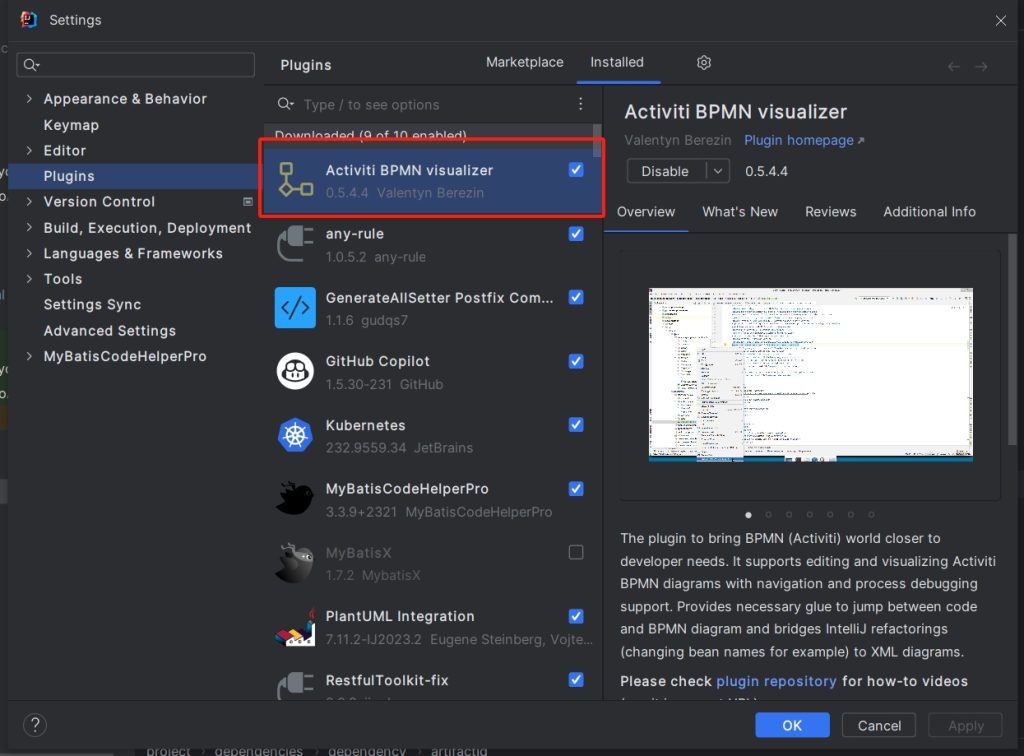The image size is (1024, 756).
Task: Select the second screenshot carousel dot
Action: click(769, 514)
